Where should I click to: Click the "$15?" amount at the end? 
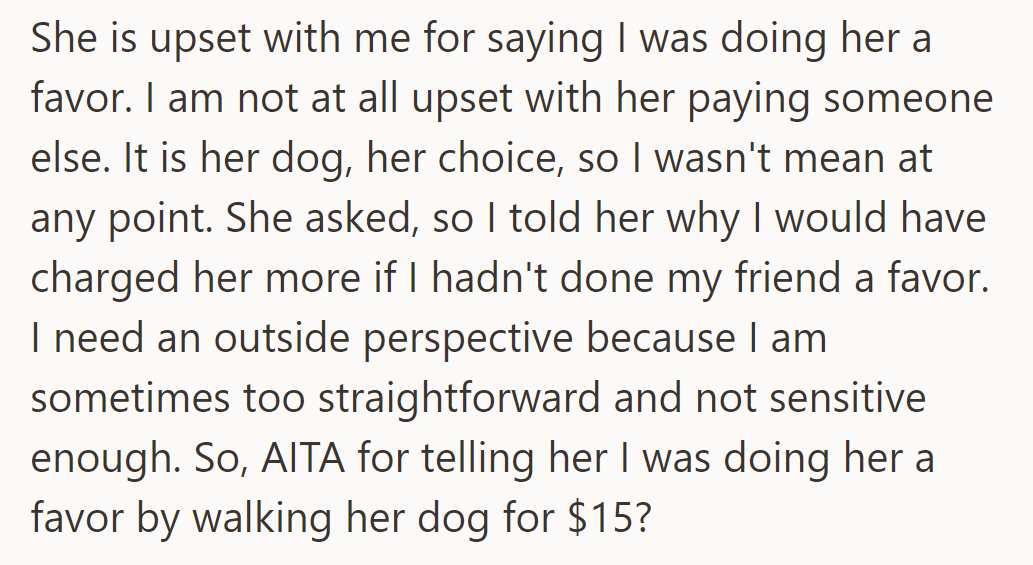click(609, 518)
